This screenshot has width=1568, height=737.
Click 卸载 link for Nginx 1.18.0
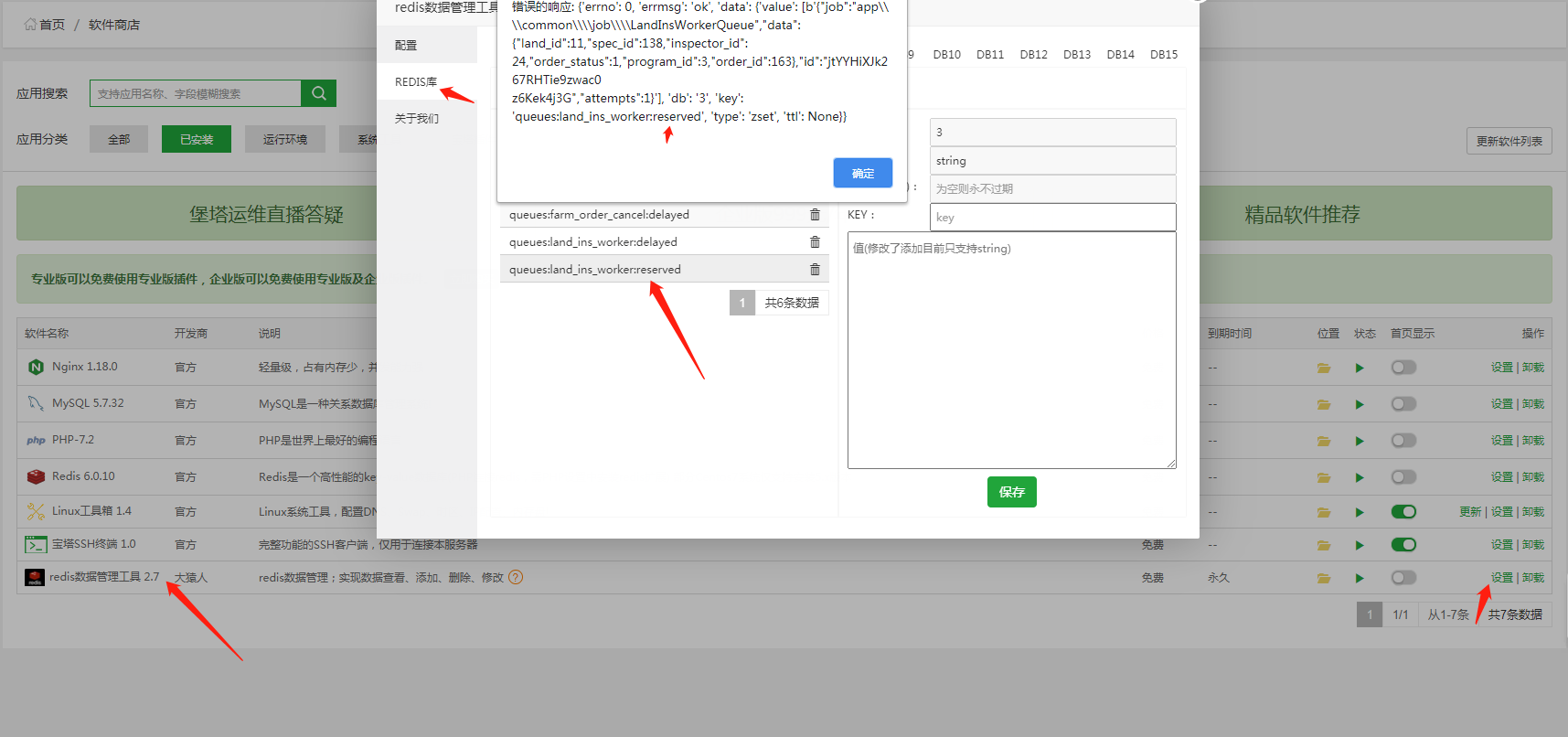click(1533, 367)
